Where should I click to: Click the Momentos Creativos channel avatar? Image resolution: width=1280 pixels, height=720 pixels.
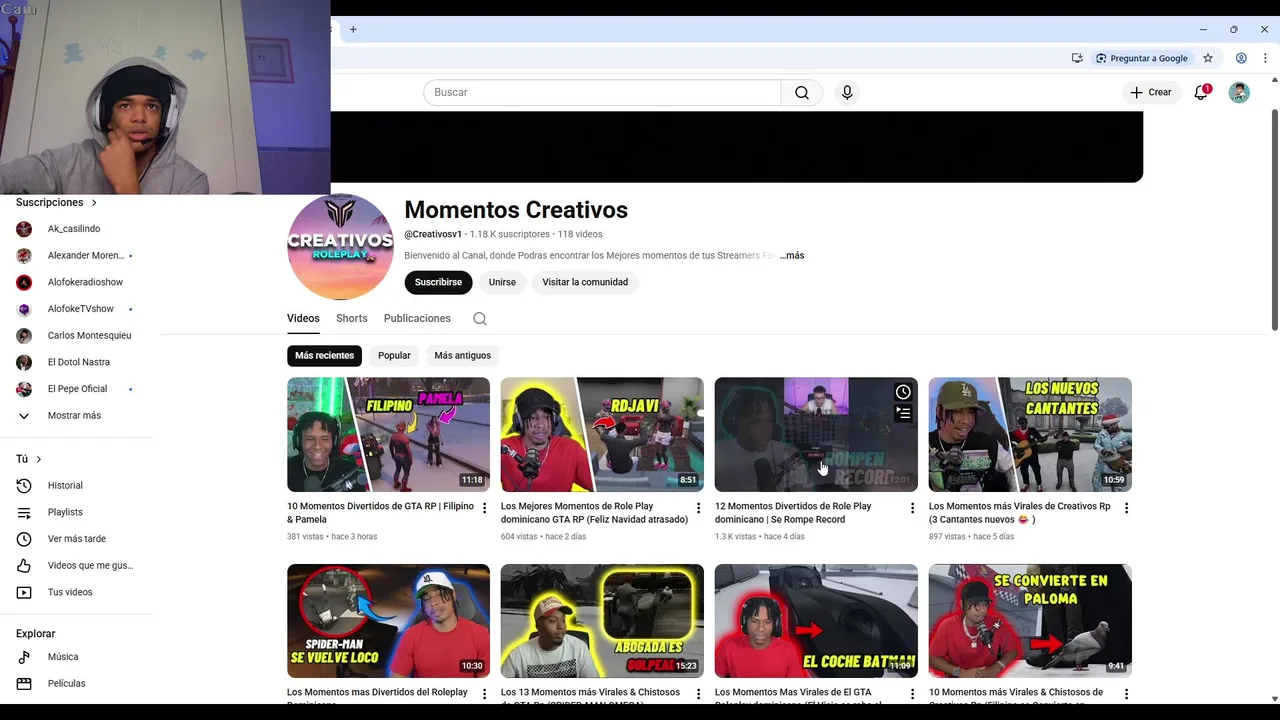coord(340,247)
